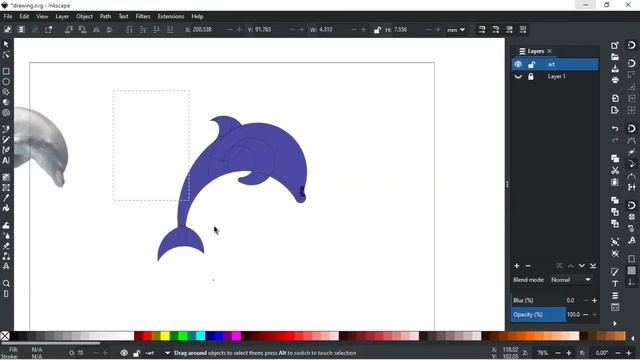Image resolution: width=640 pixels, height=360 pixels.
Task: Toggle the status bar layer lock
Action: pos(137,353)
